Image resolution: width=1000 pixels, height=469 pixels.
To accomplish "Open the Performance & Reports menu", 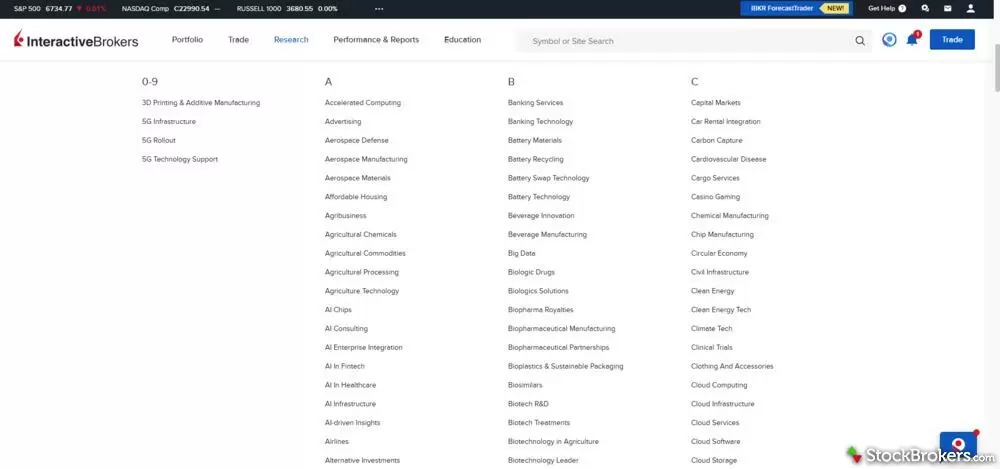I will click(x=376, y=40).
